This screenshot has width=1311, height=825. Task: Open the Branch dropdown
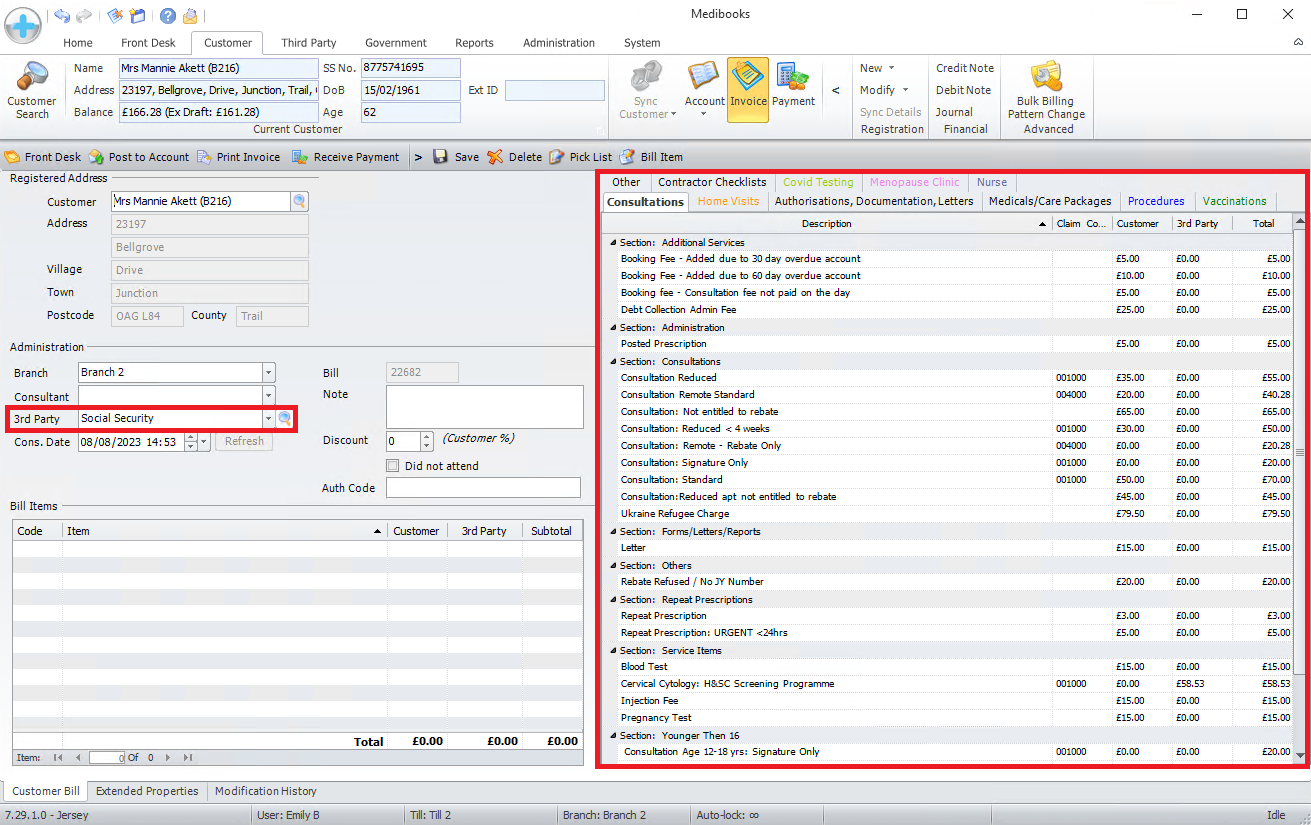(x=268, y=373)
